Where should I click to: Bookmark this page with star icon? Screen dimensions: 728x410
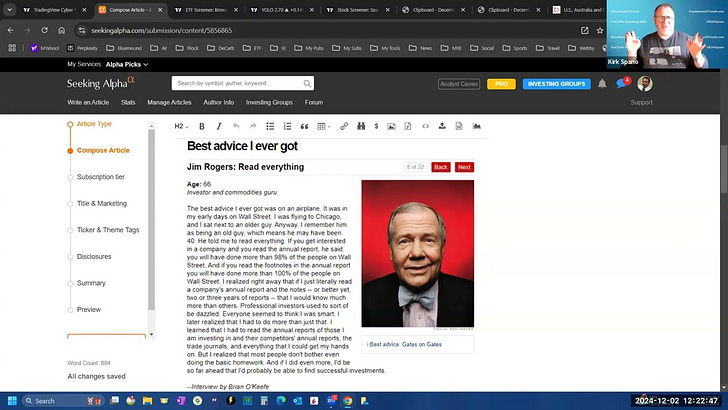coord(600,30)
